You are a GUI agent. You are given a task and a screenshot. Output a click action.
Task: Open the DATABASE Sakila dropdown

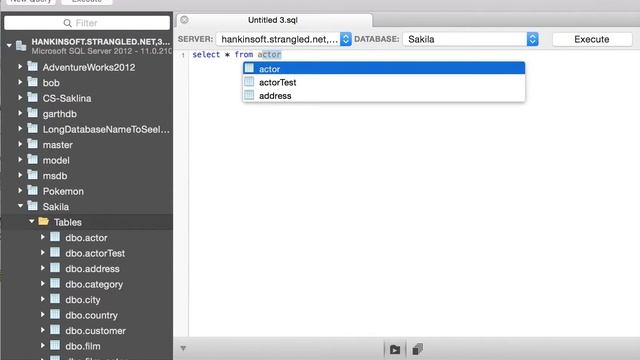[471, 39]
